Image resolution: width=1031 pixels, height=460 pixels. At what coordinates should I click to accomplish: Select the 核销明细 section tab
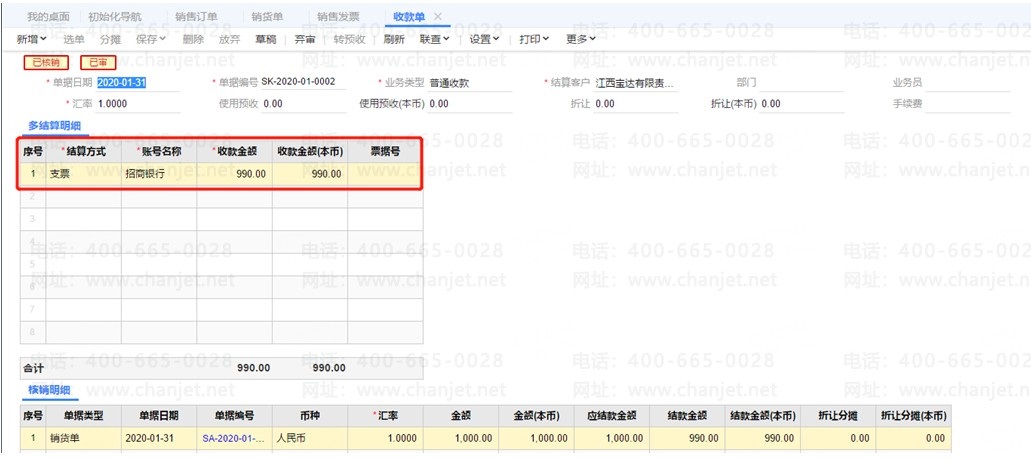point(49,390)
